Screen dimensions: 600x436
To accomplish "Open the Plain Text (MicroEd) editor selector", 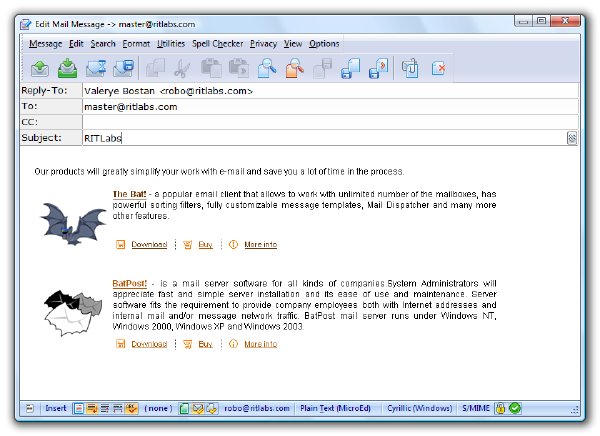I will (x=336, y=408).
